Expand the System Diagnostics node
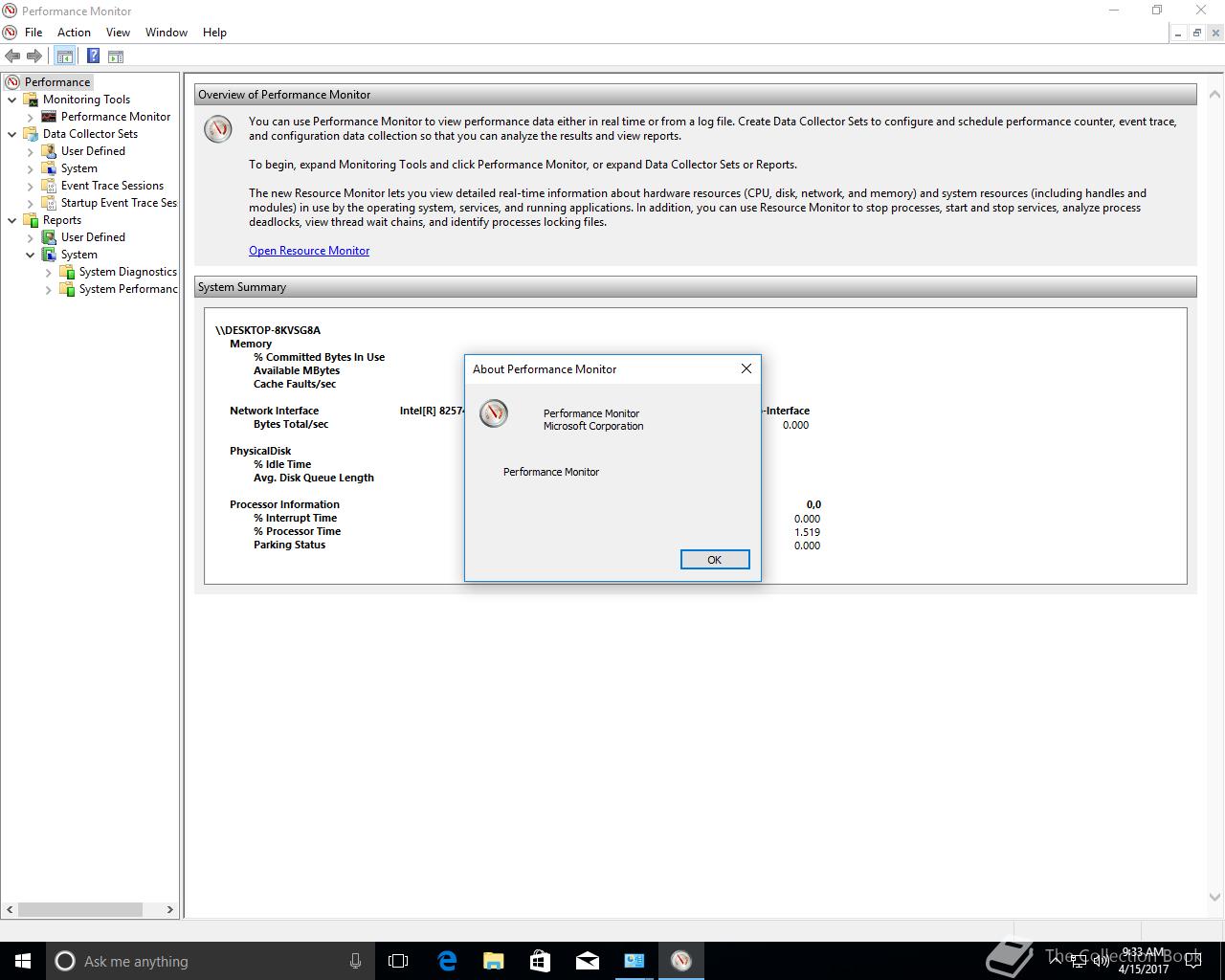Viewport: 1225px width, 980px height. 49,272
